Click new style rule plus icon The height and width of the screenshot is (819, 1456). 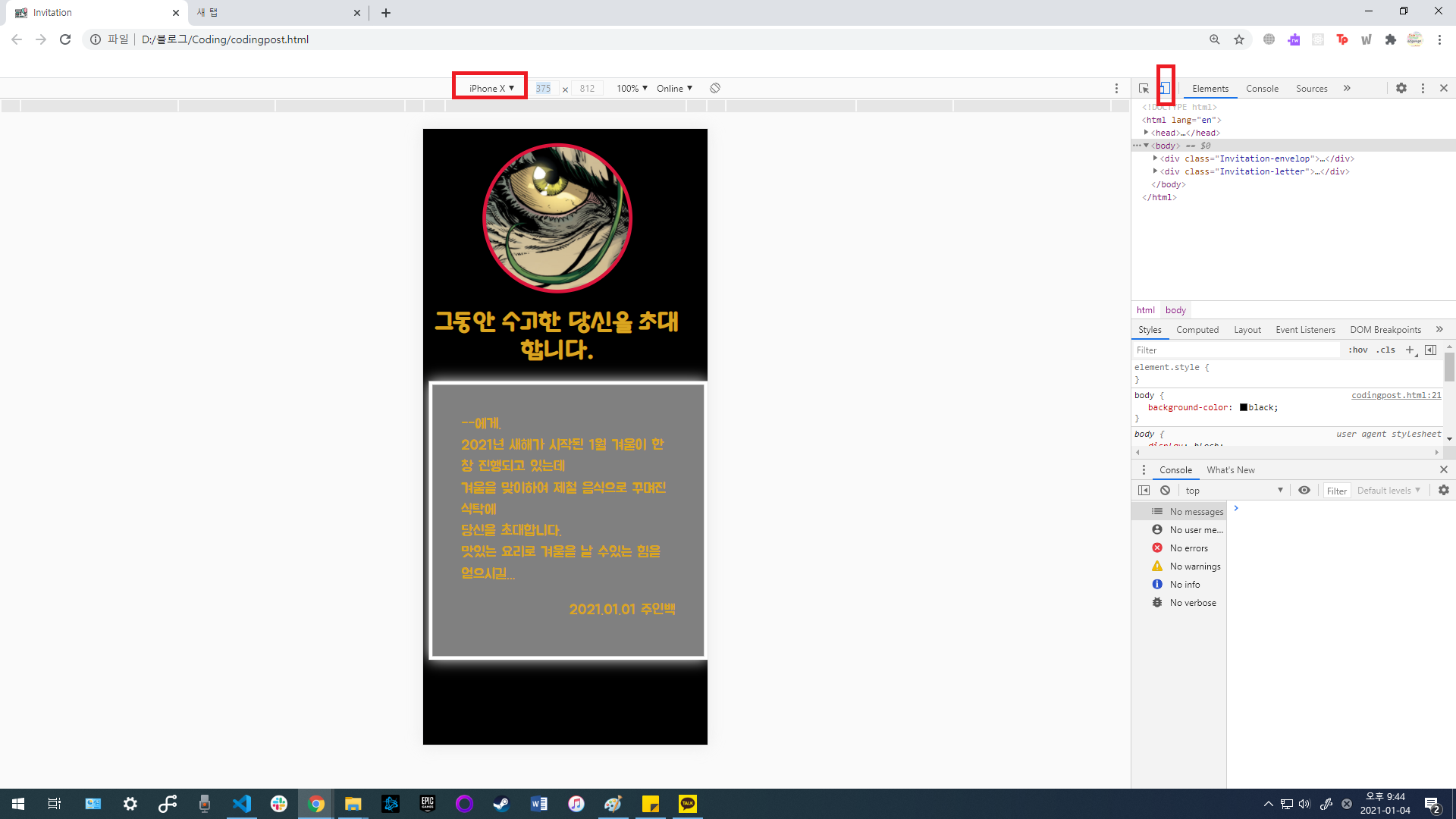1410,350
